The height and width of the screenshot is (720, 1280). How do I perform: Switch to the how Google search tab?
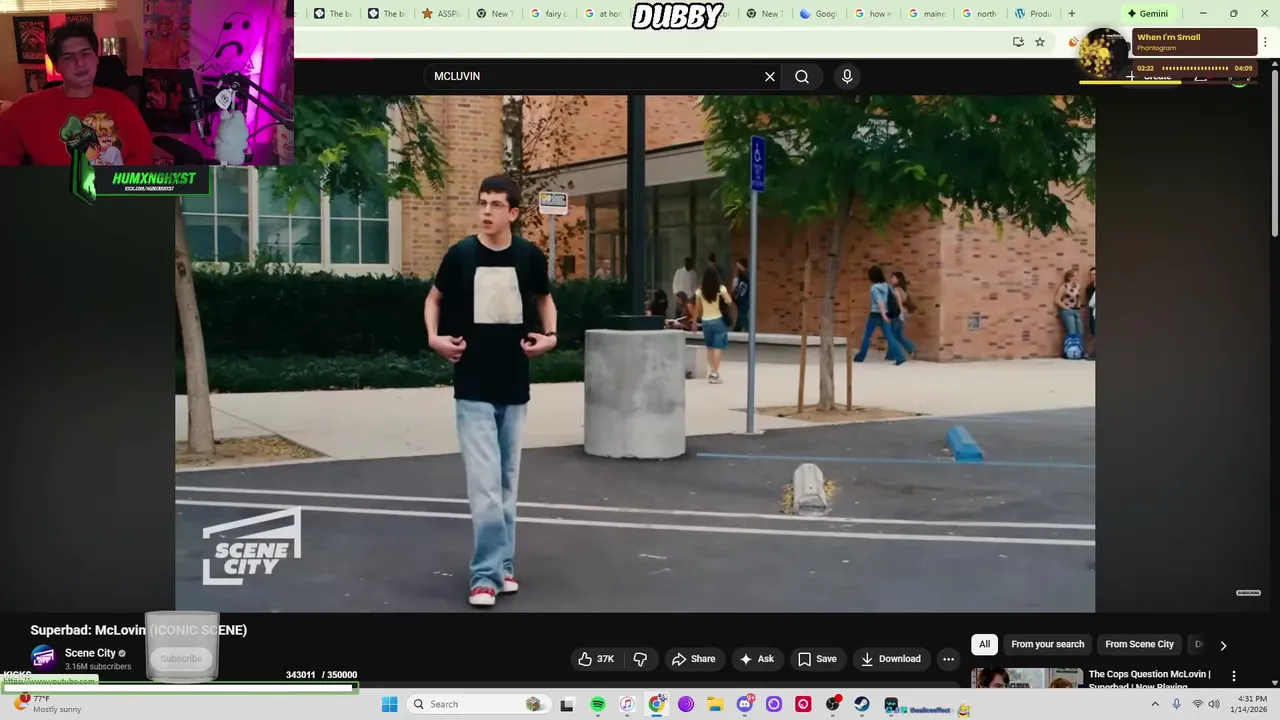coord(872,14)
